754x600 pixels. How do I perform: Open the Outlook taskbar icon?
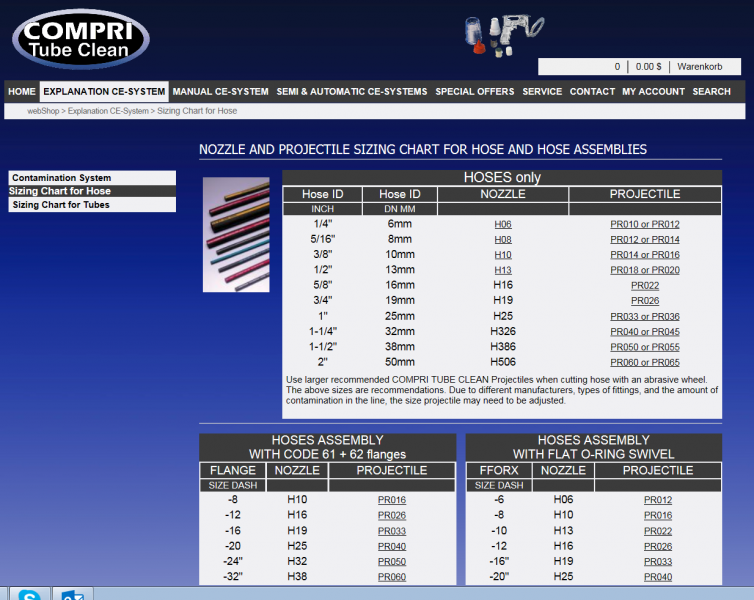pyautogui.click(x=73, y=594)
